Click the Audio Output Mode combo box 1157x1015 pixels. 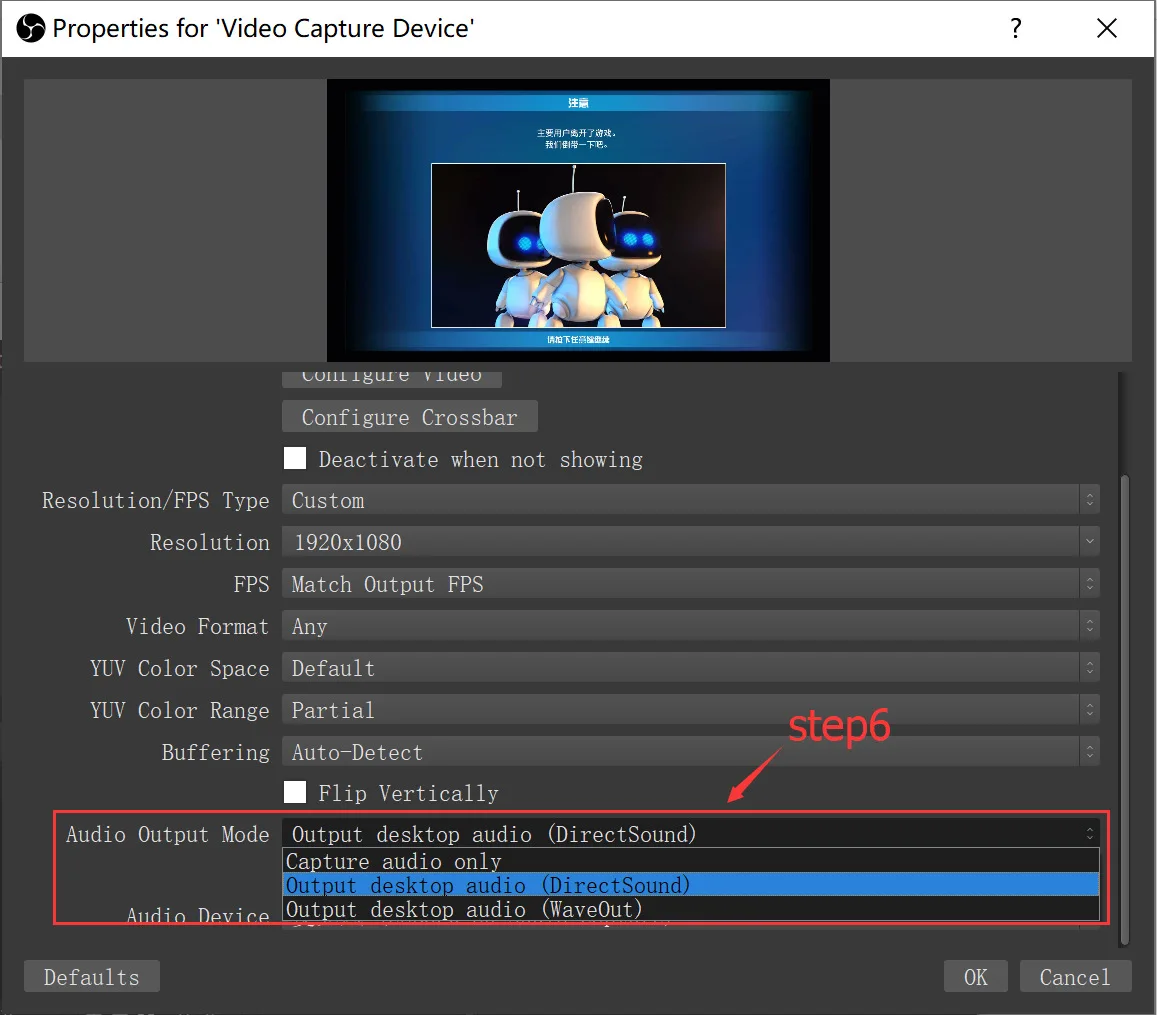pyautogui.click(x=691, y=834)
